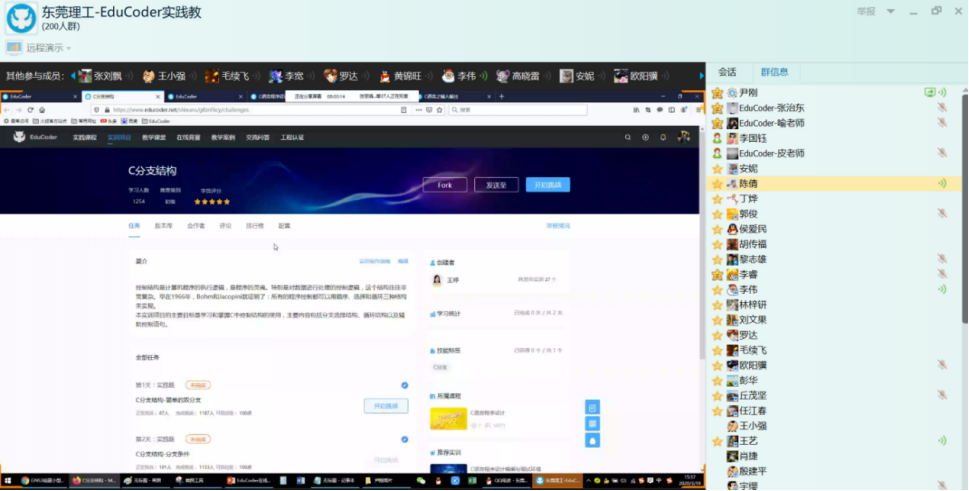Select the 排行榜 tab on course page

(254, 226)
